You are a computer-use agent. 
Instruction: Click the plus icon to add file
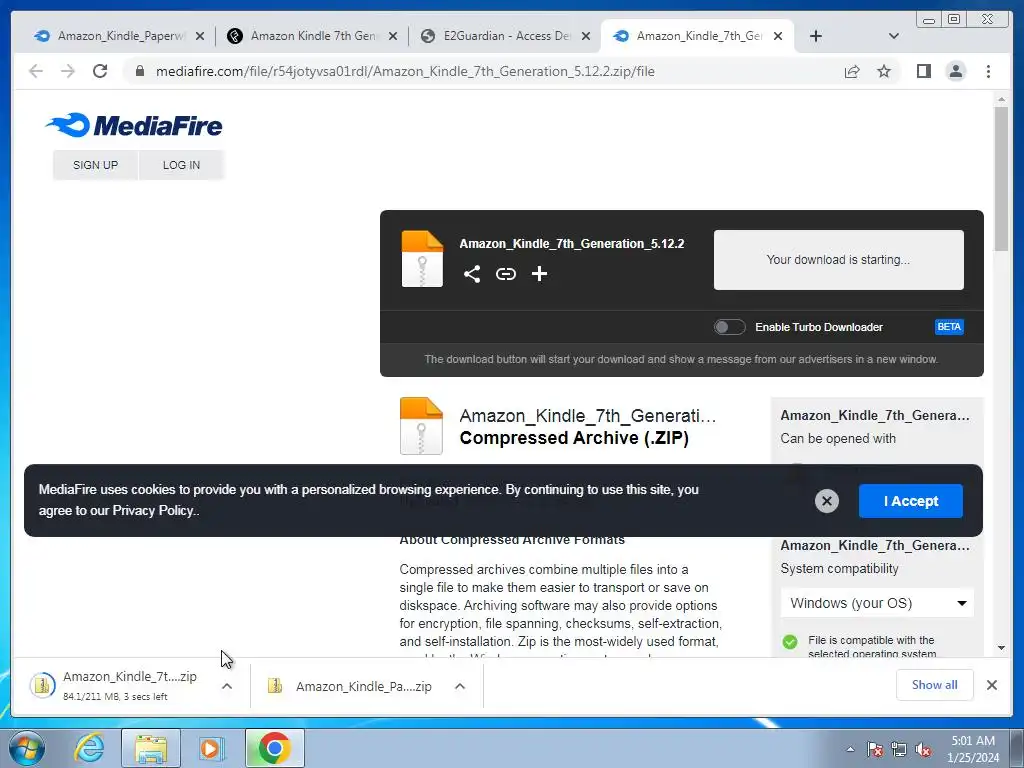point(539,274)
